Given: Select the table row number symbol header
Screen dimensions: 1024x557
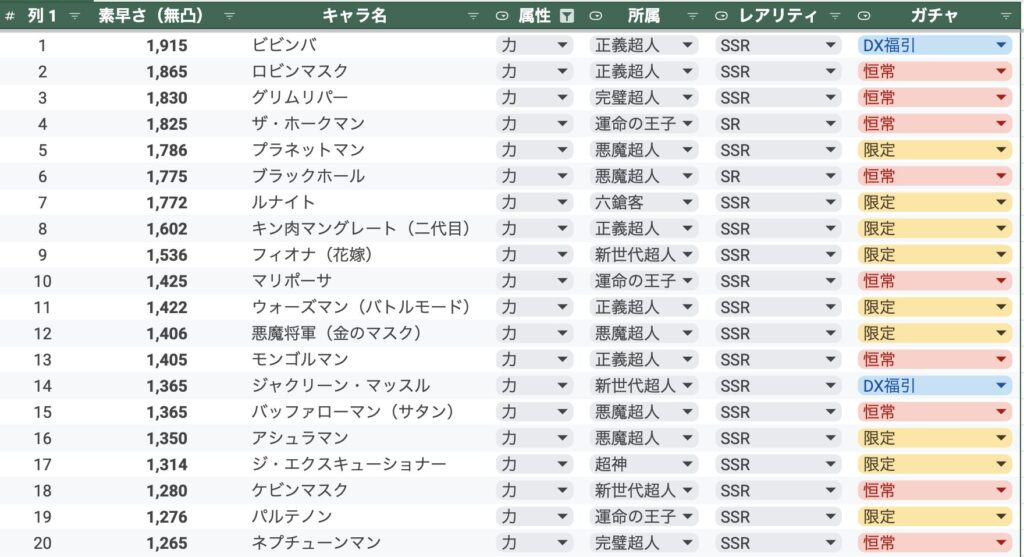Looking at the screenshot, I should point(9,16).
